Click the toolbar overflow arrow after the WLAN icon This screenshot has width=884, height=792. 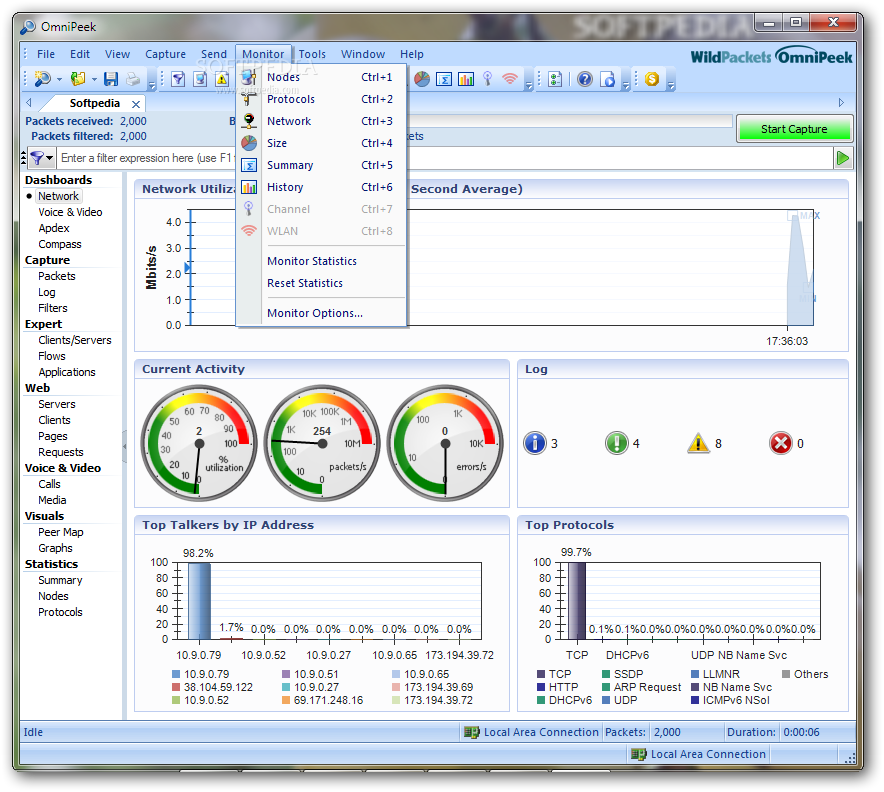click(x=528, y=86)
